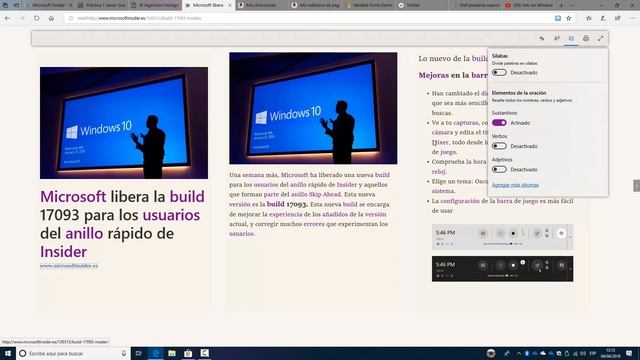Viewport: 640px width, 360px height.
Task: Click the taskbar clock and date
Action: 611,353
